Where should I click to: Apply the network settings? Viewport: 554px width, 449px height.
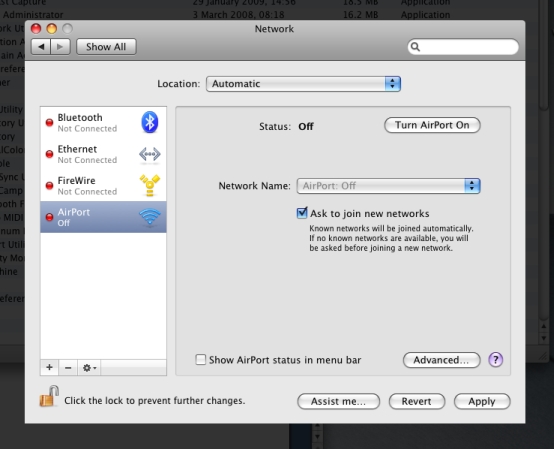[x=482, y=401]
